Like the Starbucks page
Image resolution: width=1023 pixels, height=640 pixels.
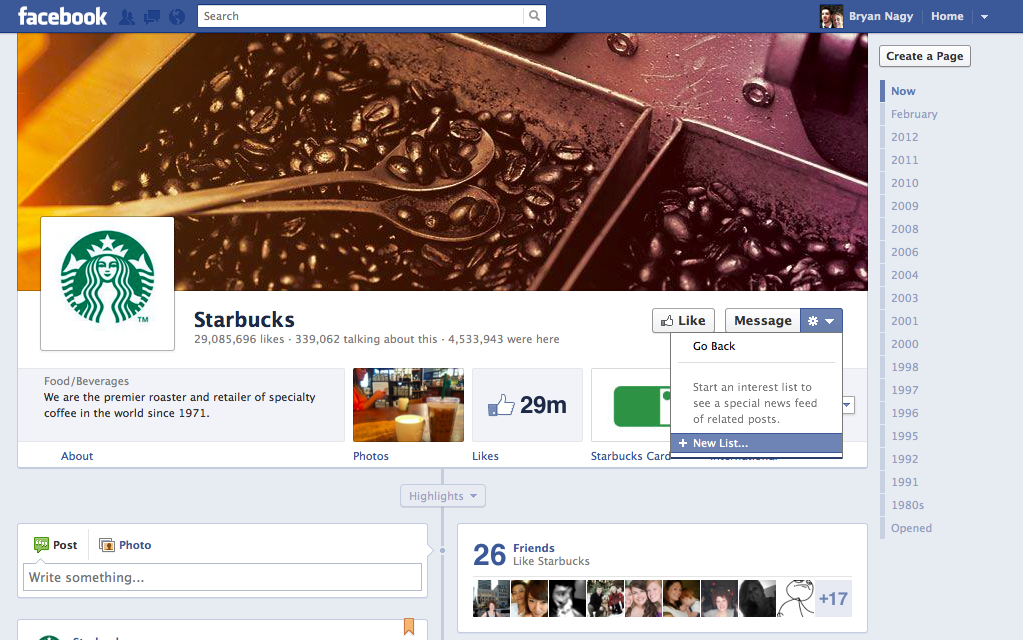pyautogui.click(x=683, y=321)
